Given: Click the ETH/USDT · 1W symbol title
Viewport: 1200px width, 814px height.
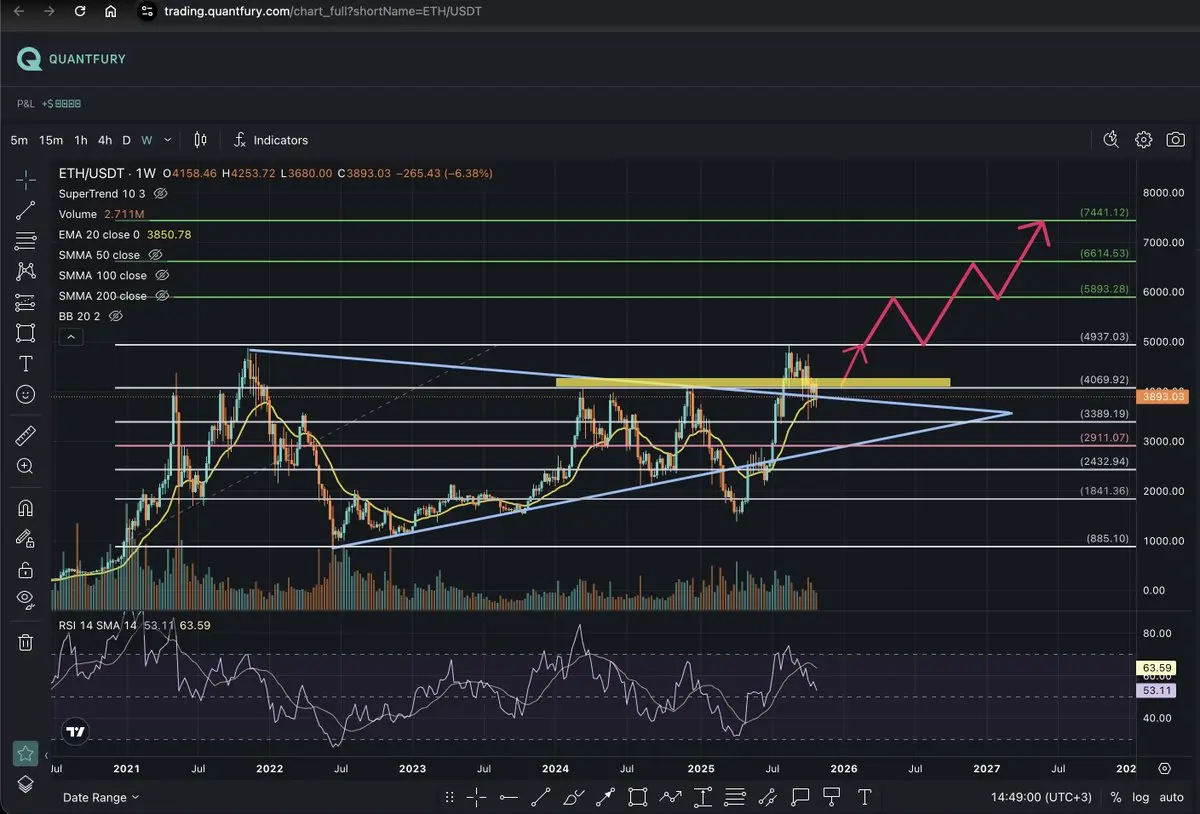Looking at the screenshot, I should 107,173.
